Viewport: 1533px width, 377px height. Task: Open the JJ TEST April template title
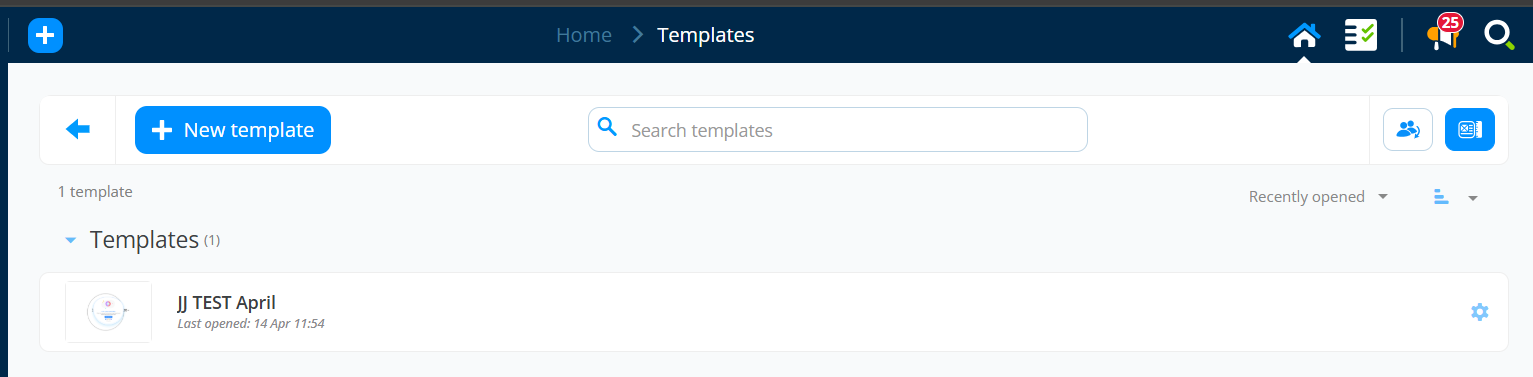pos(226,302)
